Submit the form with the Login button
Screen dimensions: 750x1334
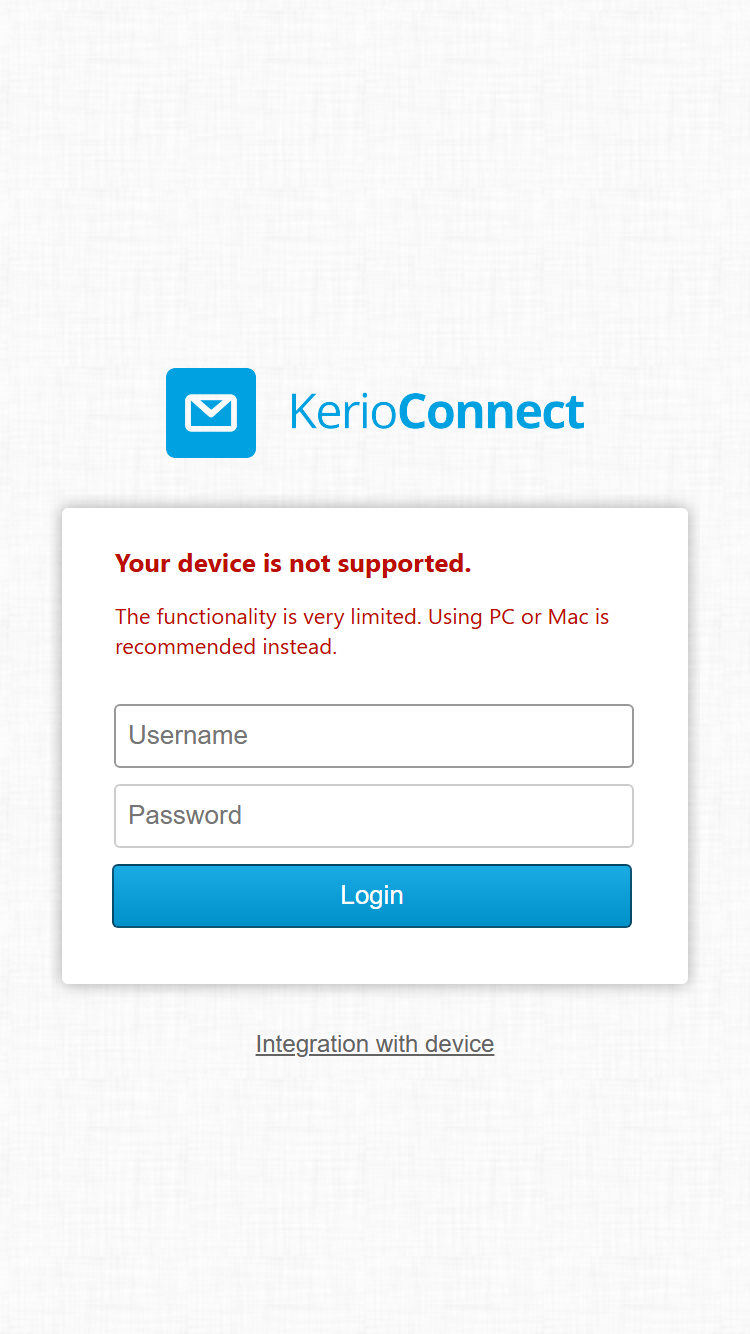372,896
